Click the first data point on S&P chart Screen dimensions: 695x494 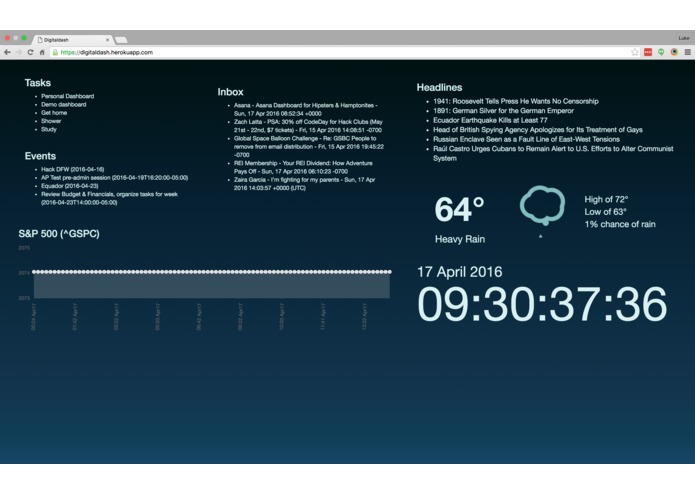tap(34, 272)
